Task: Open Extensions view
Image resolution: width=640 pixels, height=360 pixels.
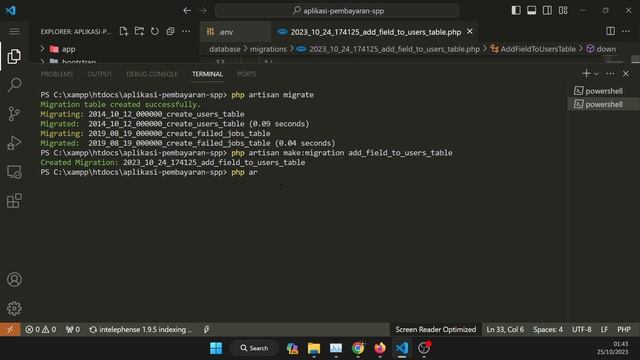Action: click(14, 201)
